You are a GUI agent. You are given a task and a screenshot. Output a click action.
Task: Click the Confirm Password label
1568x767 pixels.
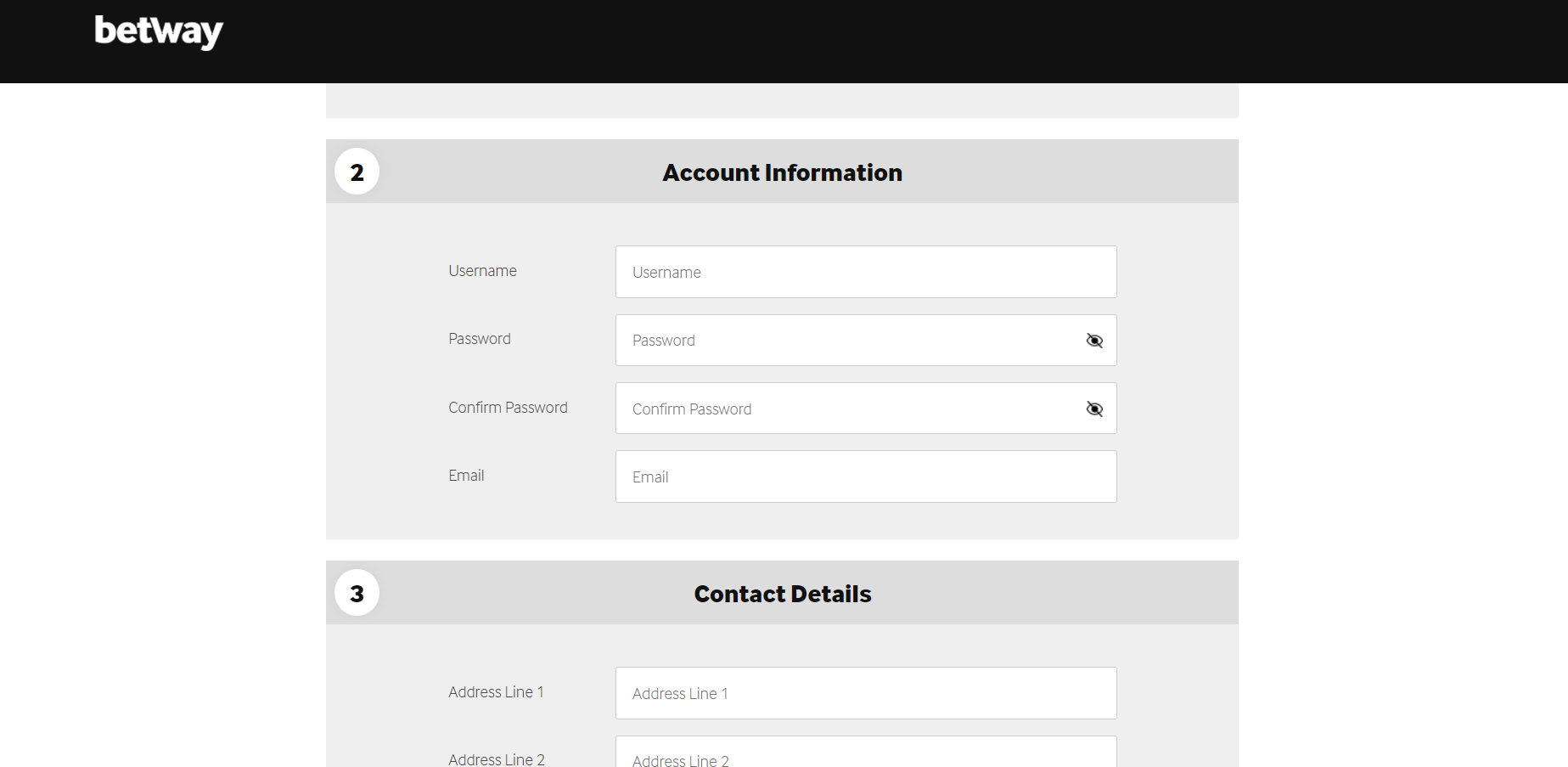pos(508,407)
